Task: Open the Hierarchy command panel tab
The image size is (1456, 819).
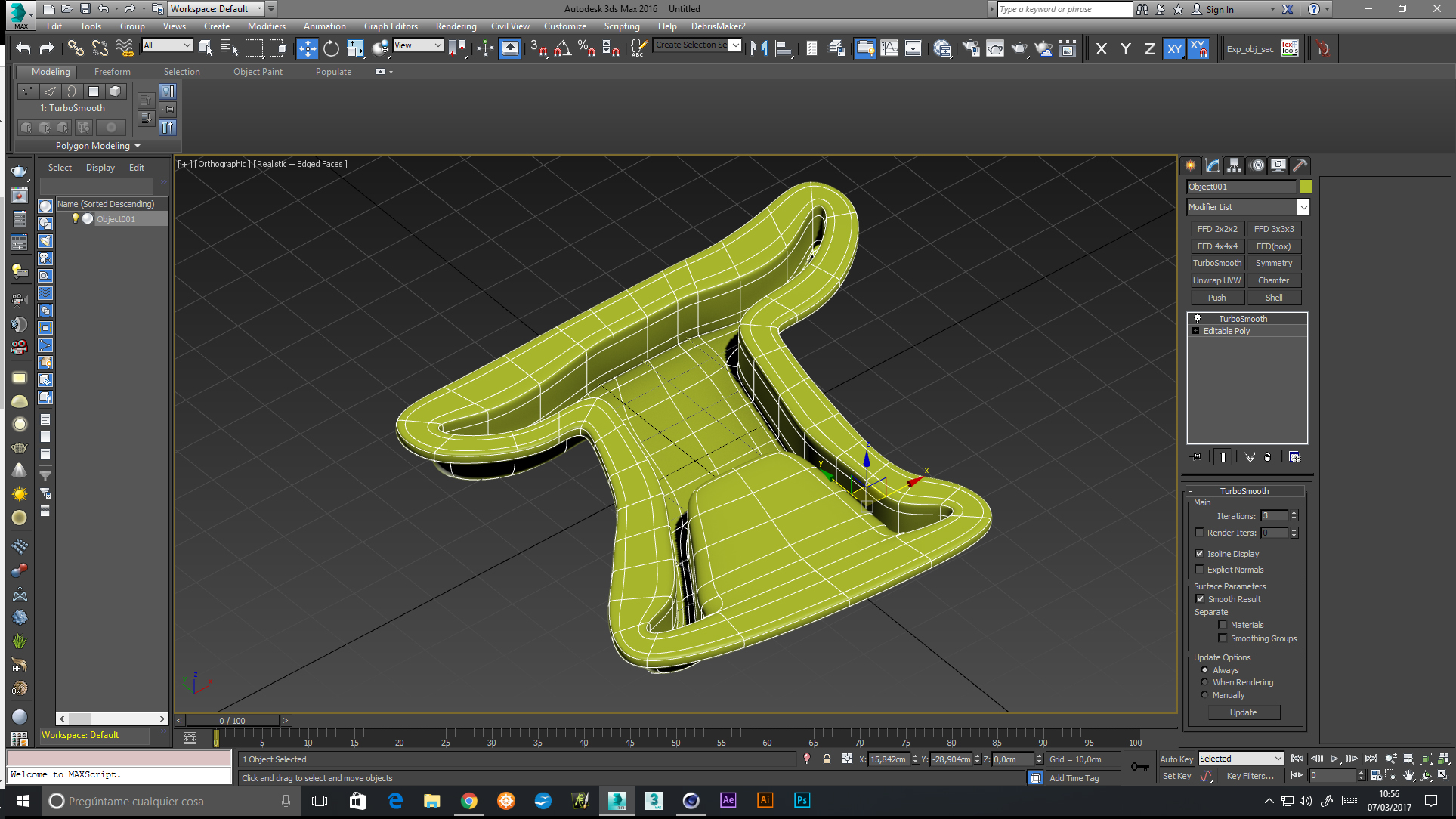Action: coord(1234,165)
